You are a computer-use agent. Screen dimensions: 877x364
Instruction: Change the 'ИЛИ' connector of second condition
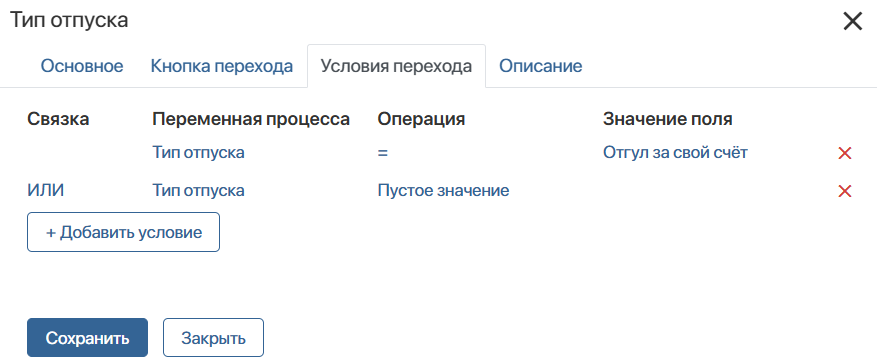pos(46,191)
